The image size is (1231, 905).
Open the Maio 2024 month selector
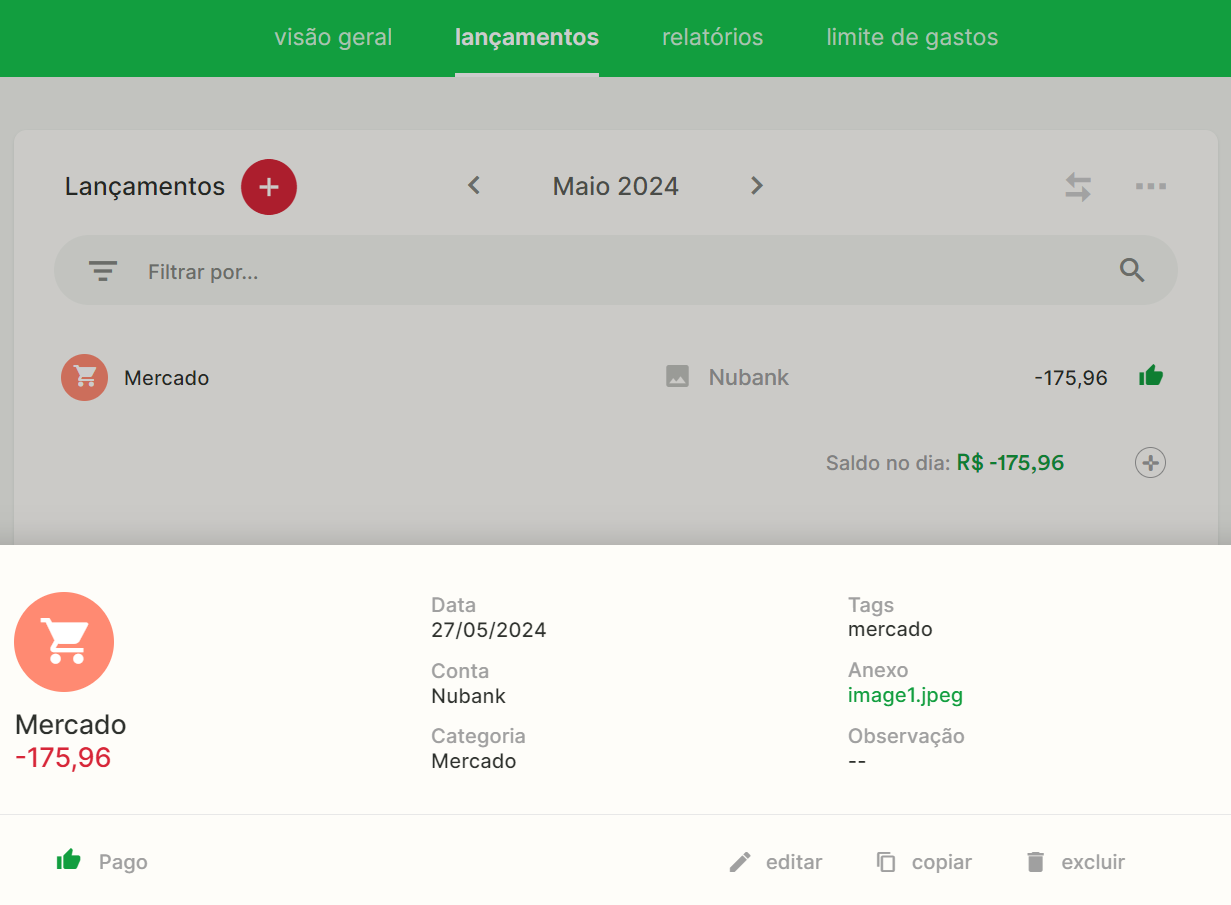pyautogui.click(x=616, y=186)
